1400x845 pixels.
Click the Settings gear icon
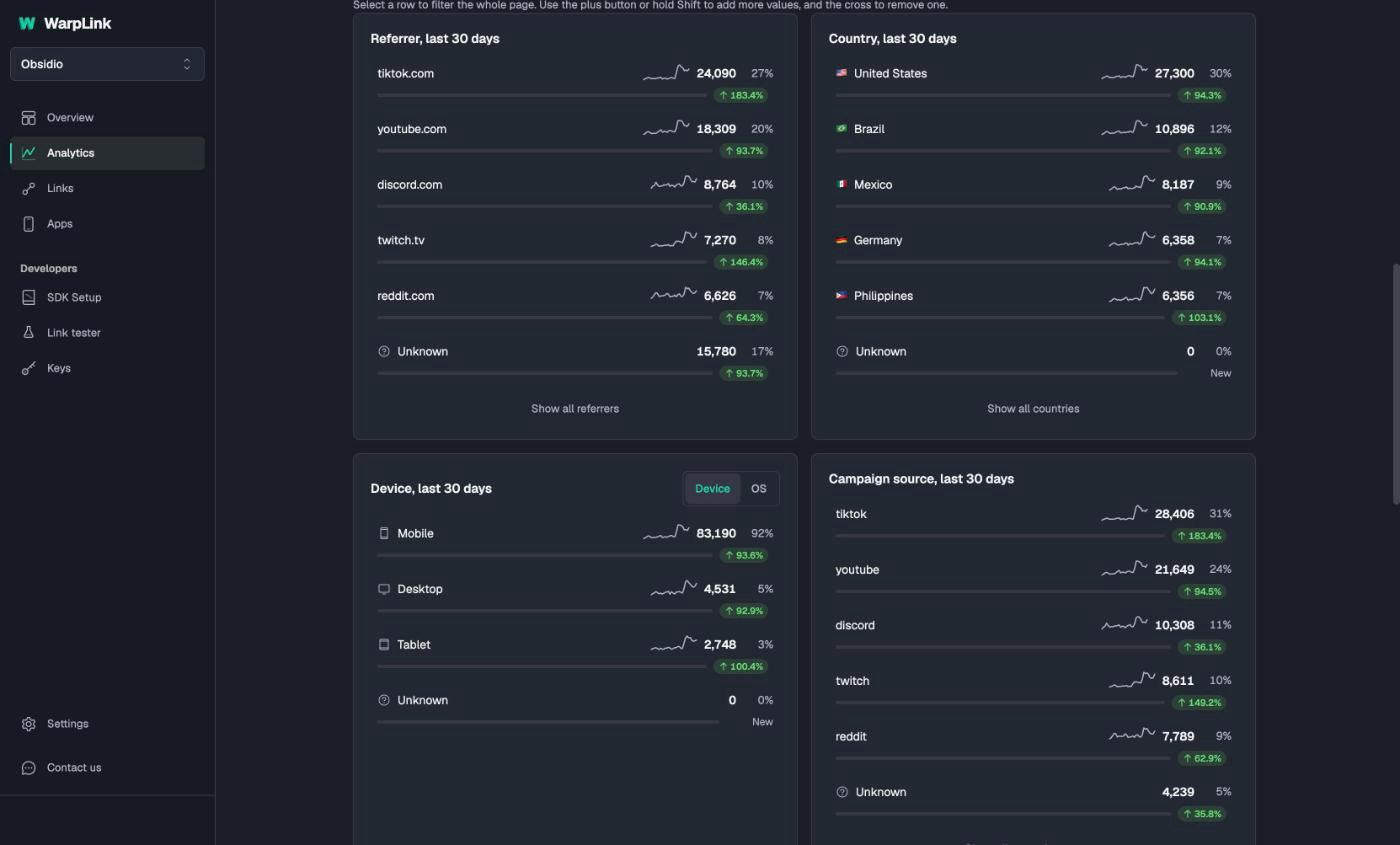28,724
